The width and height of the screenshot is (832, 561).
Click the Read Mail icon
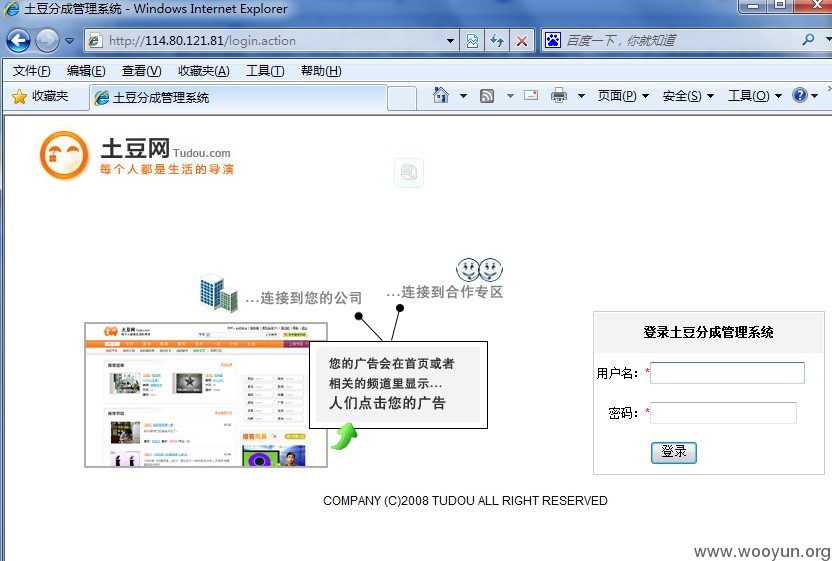[x=531, y=96]
